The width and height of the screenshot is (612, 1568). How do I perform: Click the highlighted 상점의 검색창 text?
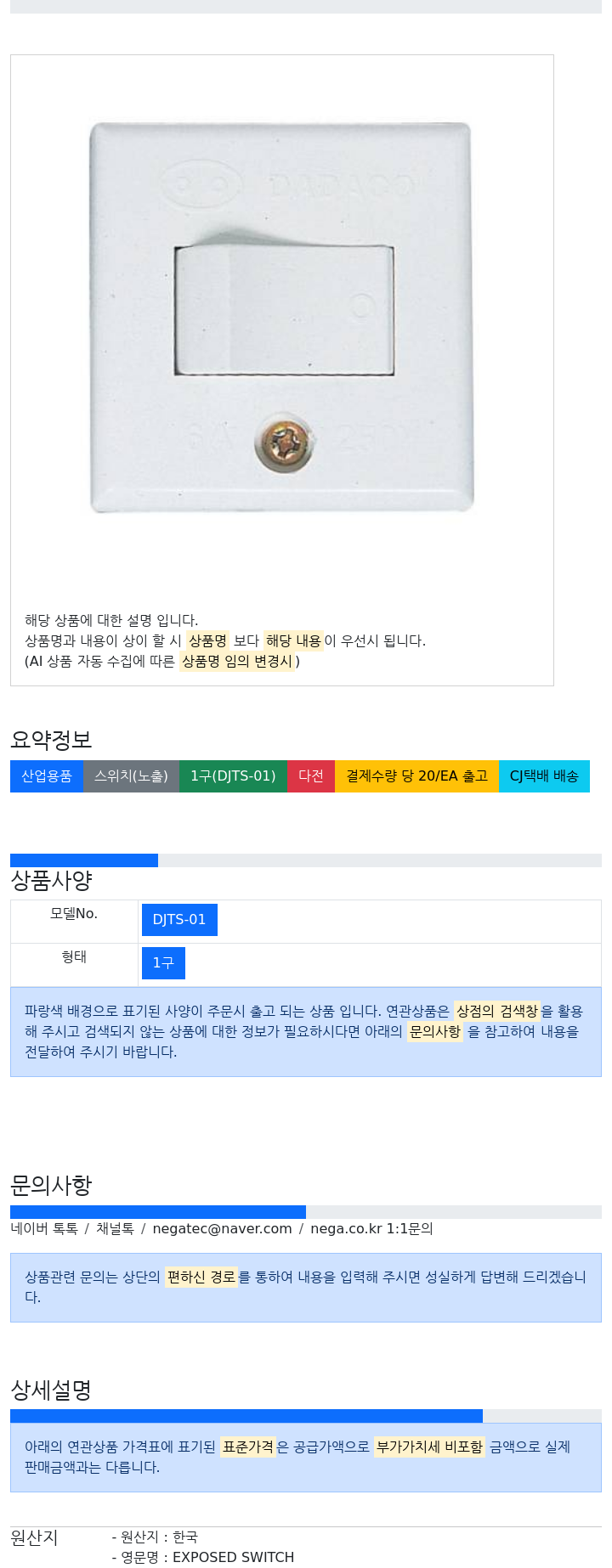[x=497, y=1011]
